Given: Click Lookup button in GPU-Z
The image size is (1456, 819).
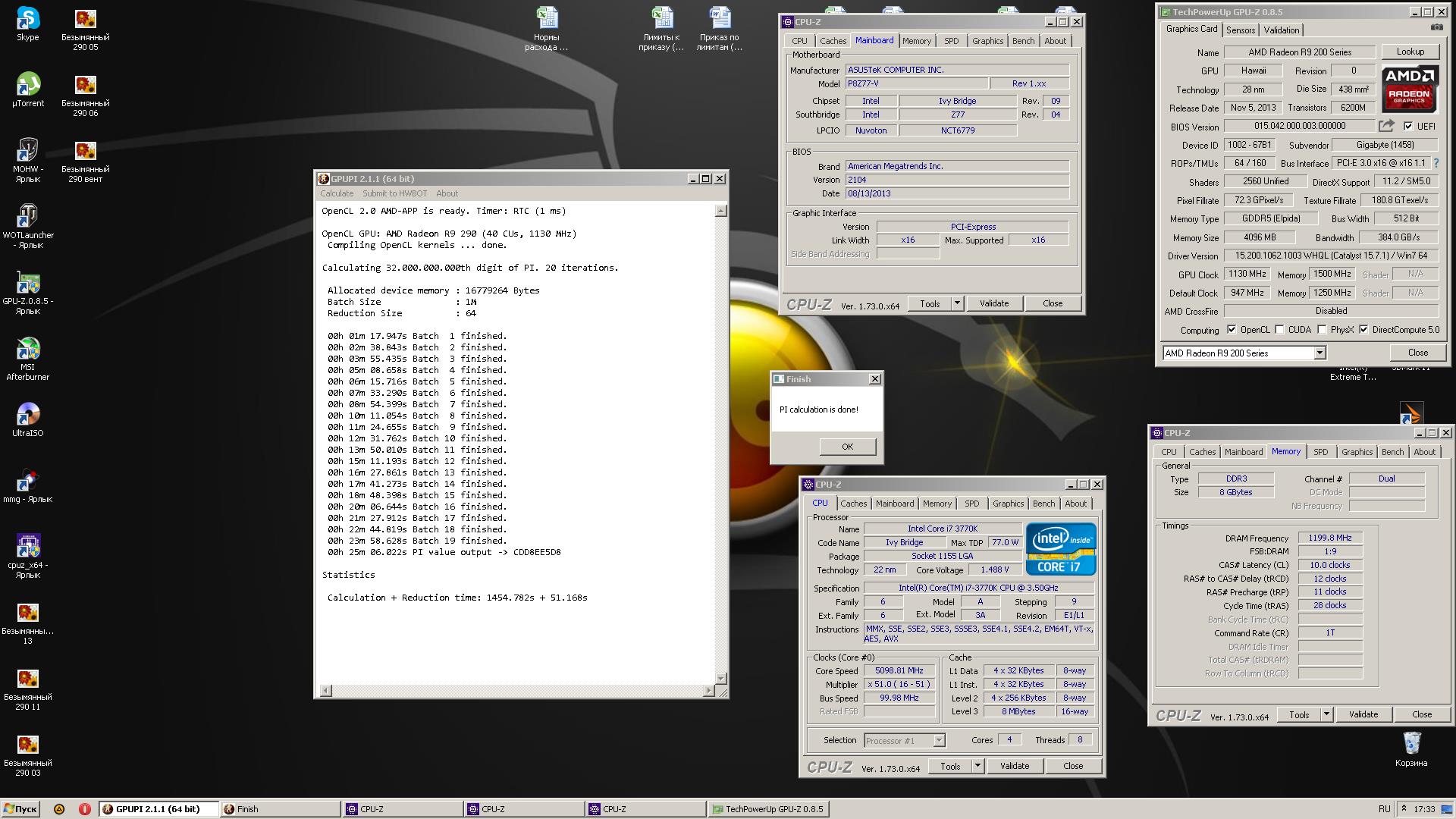Looking at the screenshot, I should coord(1410,52).
